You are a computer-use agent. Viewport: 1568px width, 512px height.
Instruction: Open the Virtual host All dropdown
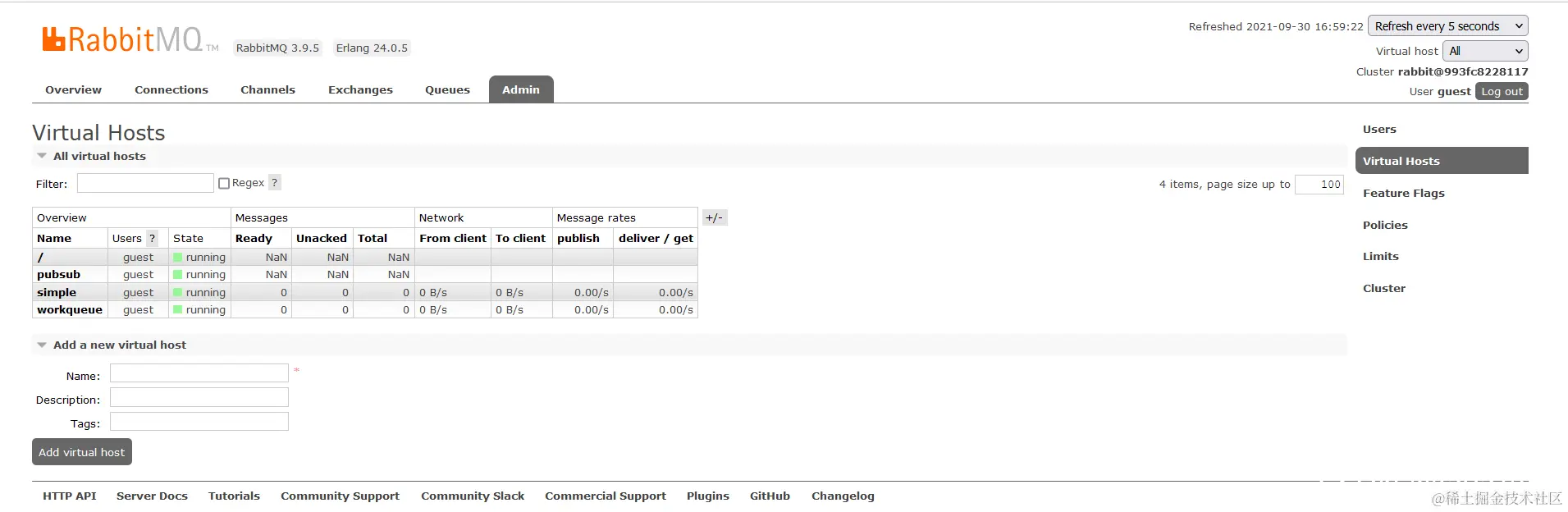(1486, 51)
